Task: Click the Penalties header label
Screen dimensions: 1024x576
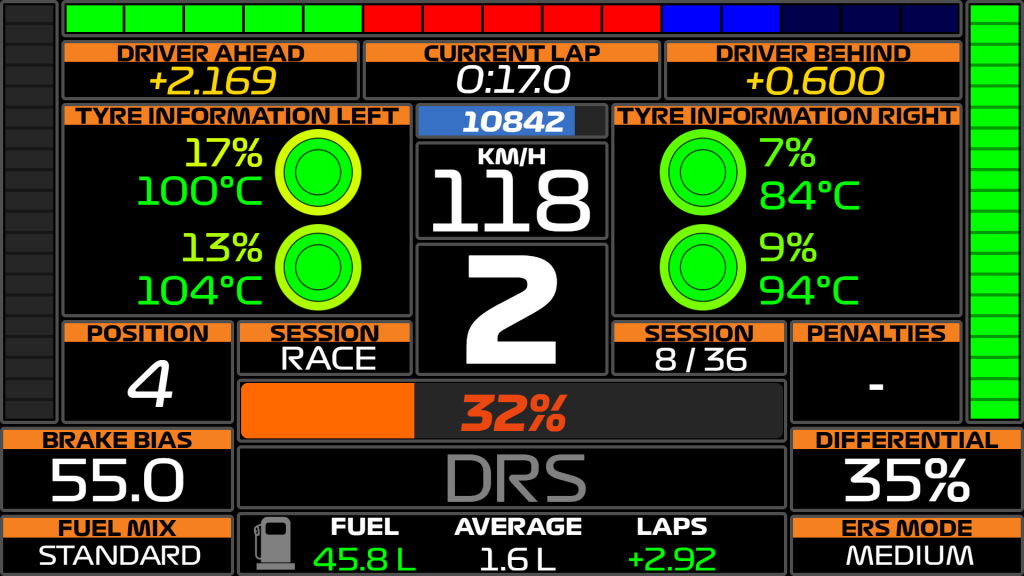Action: [x=876, y=333]
